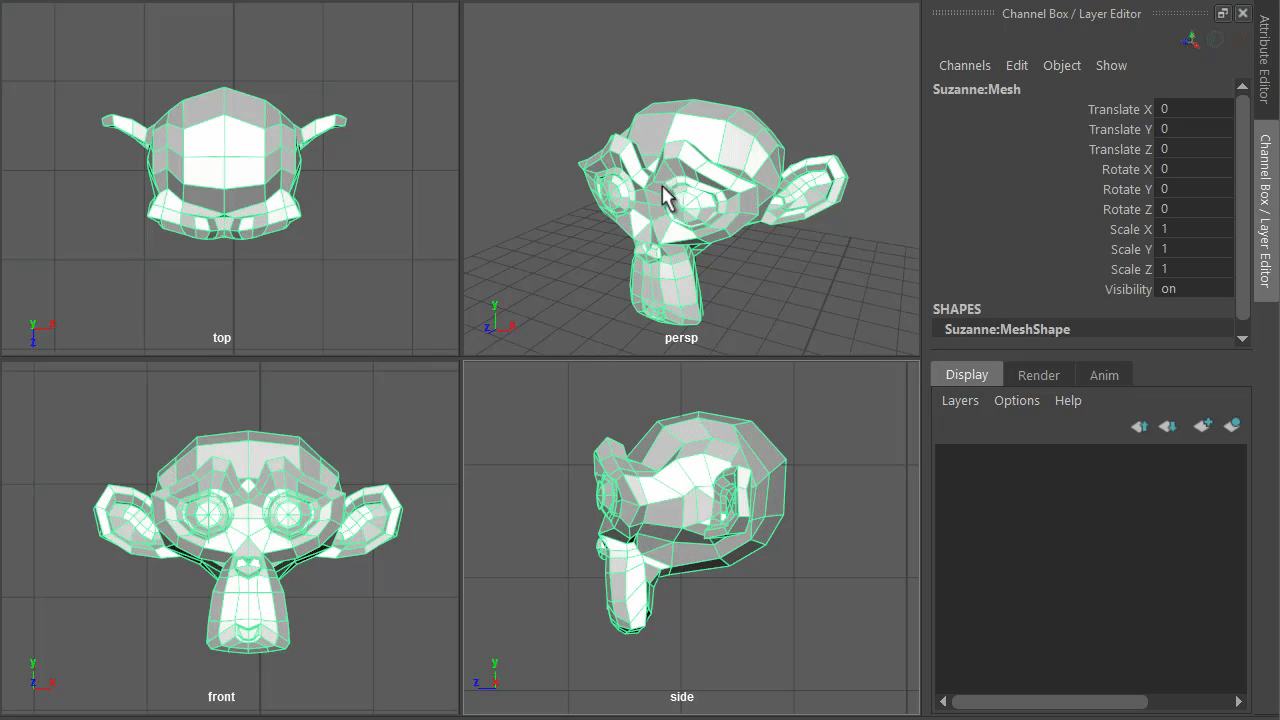Switch to the Render layer tab
Screen dimensions: 1280x720
[1039, 375]
